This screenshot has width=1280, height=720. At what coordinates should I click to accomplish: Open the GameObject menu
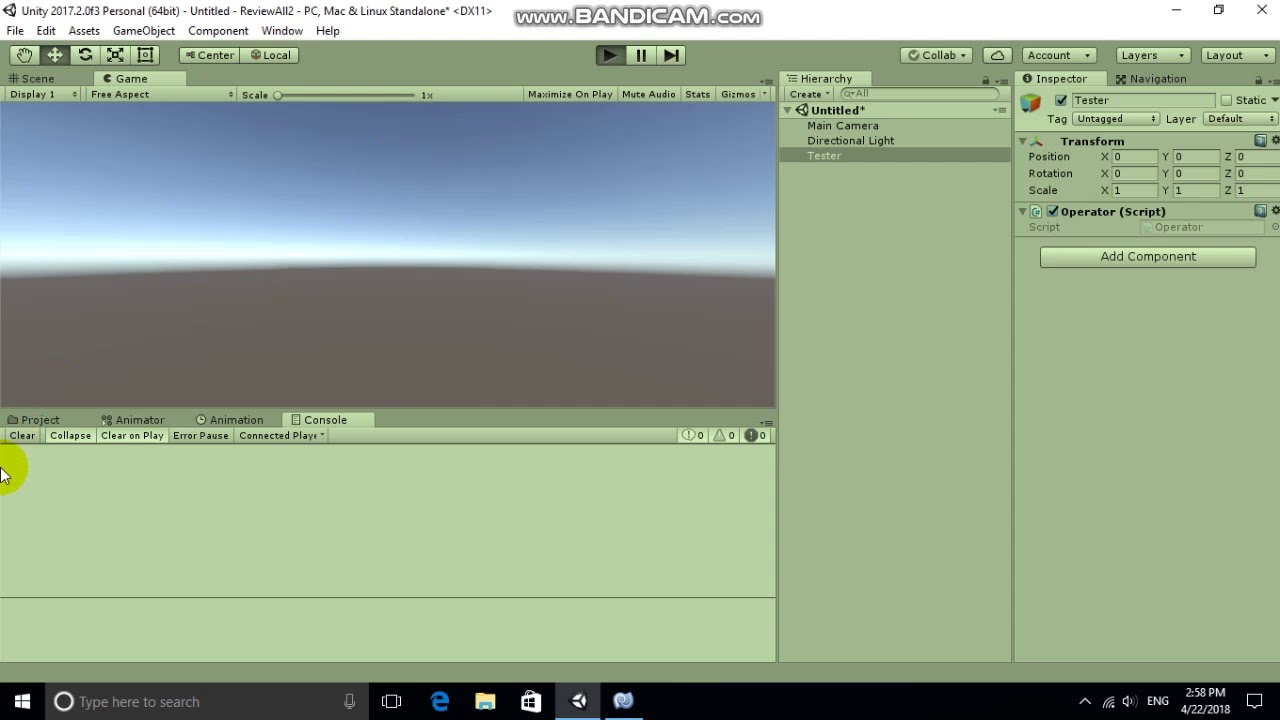pos(144,30)
